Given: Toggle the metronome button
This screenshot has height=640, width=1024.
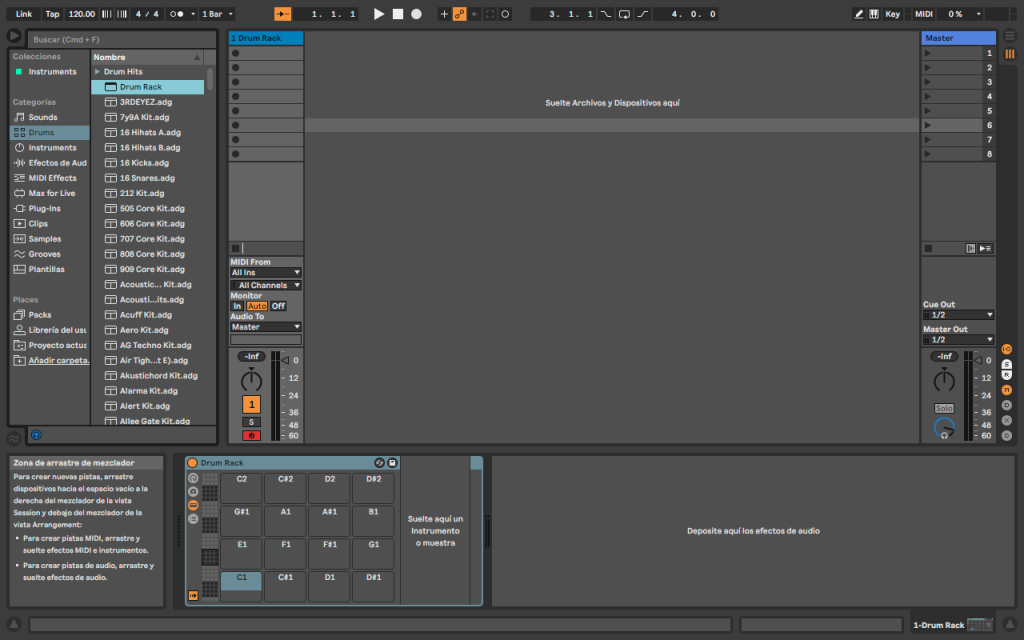Looking at the screenshot, I should [176, 14].
